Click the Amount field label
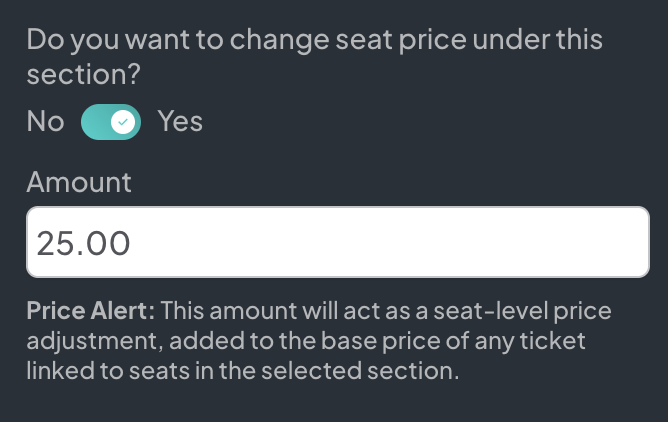 pyautogui.click(x=78, y=182)
